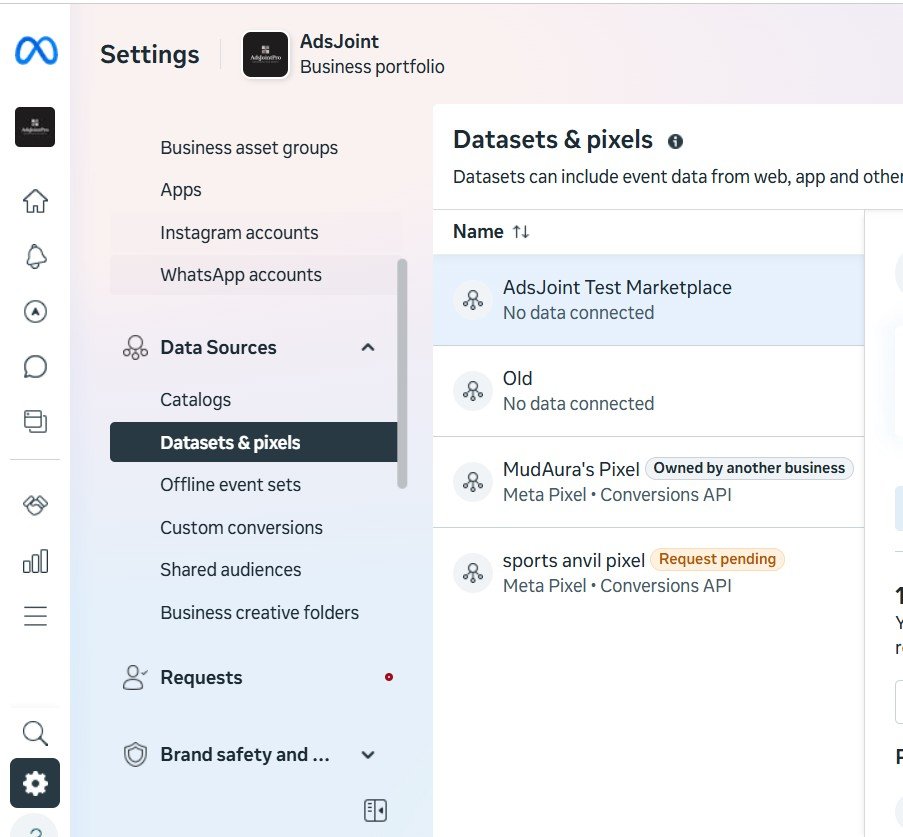This screenshot has width=903, height=837.
Task: Click the Datasets & pixels info icon
Action: click(675, 141)
